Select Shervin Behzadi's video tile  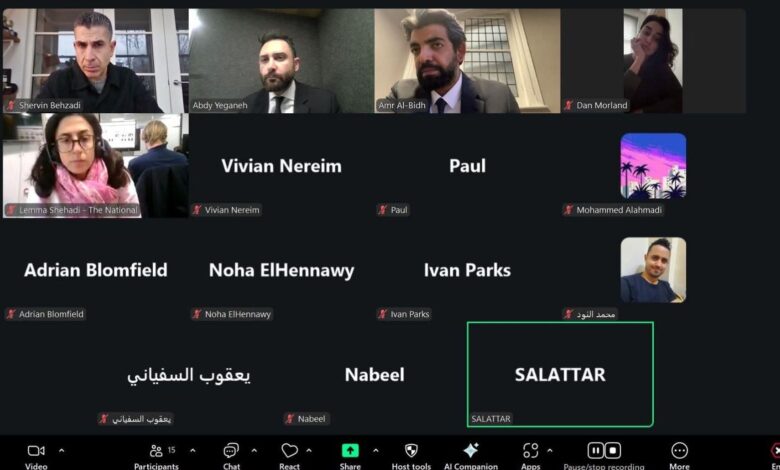point(96,61)
